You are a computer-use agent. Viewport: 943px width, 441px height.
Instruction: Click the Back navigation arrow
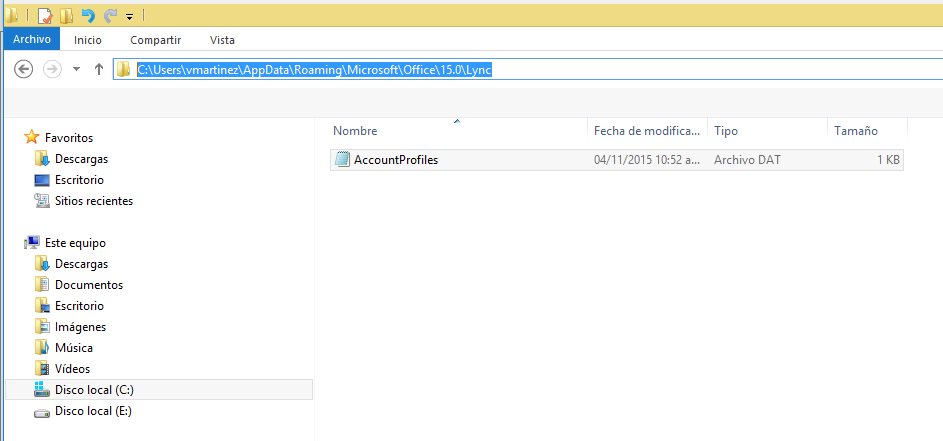tap(23, 69)
